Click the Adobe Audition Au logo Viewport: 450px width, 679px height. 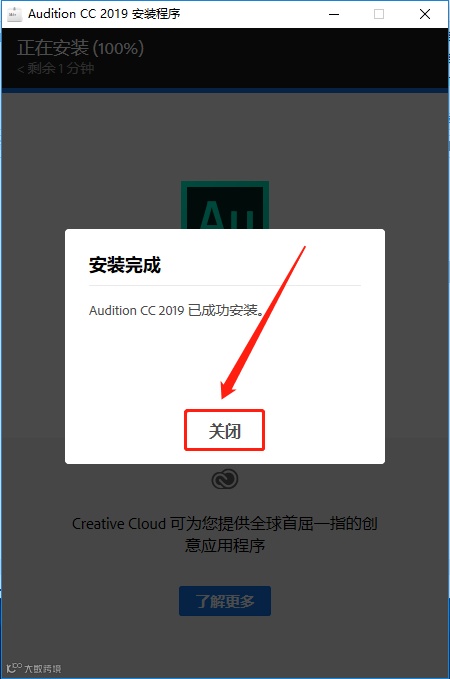[x=225, y=205]
